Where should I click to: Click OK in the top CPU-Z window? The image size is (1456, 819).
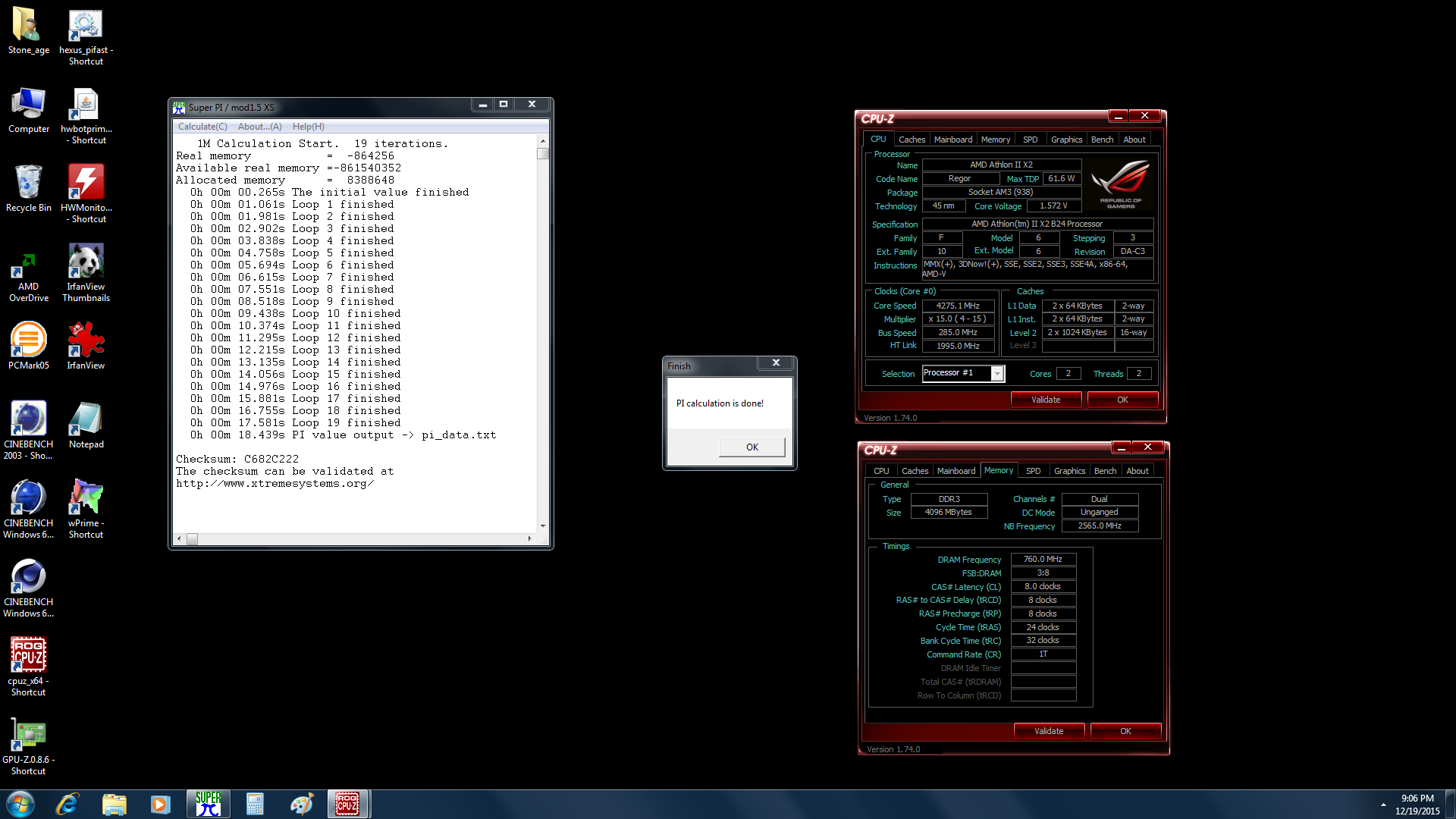click(x=1122, y=400)
